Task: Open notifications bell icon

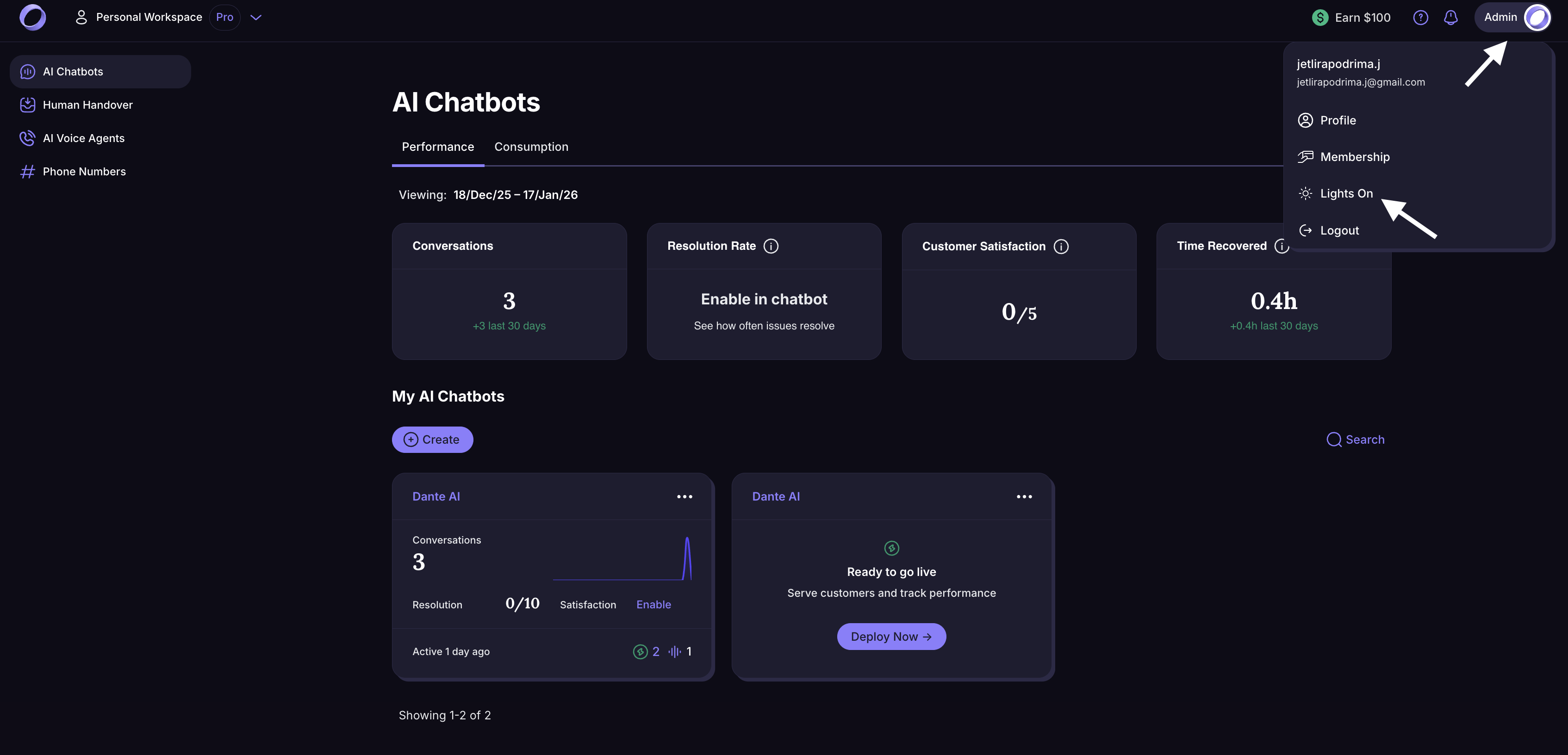Action: [1450, 18]
